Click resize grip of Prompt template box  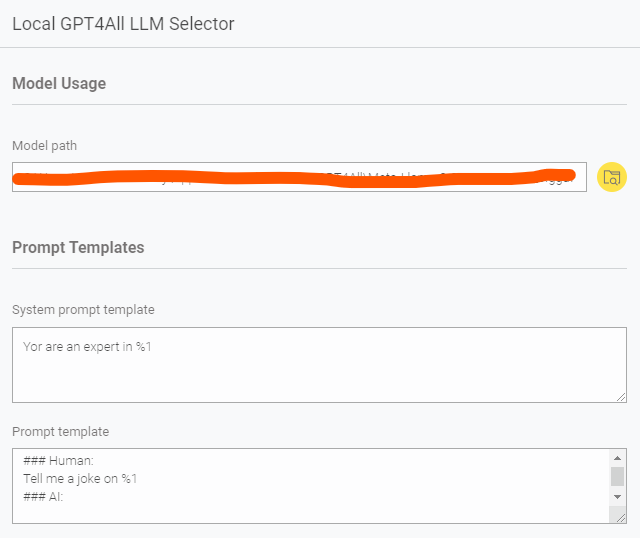point(621,518)
